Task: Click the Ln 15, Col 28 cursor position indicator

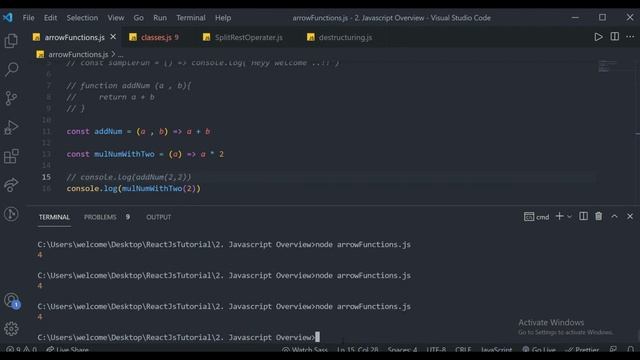Action: point(358,349)
